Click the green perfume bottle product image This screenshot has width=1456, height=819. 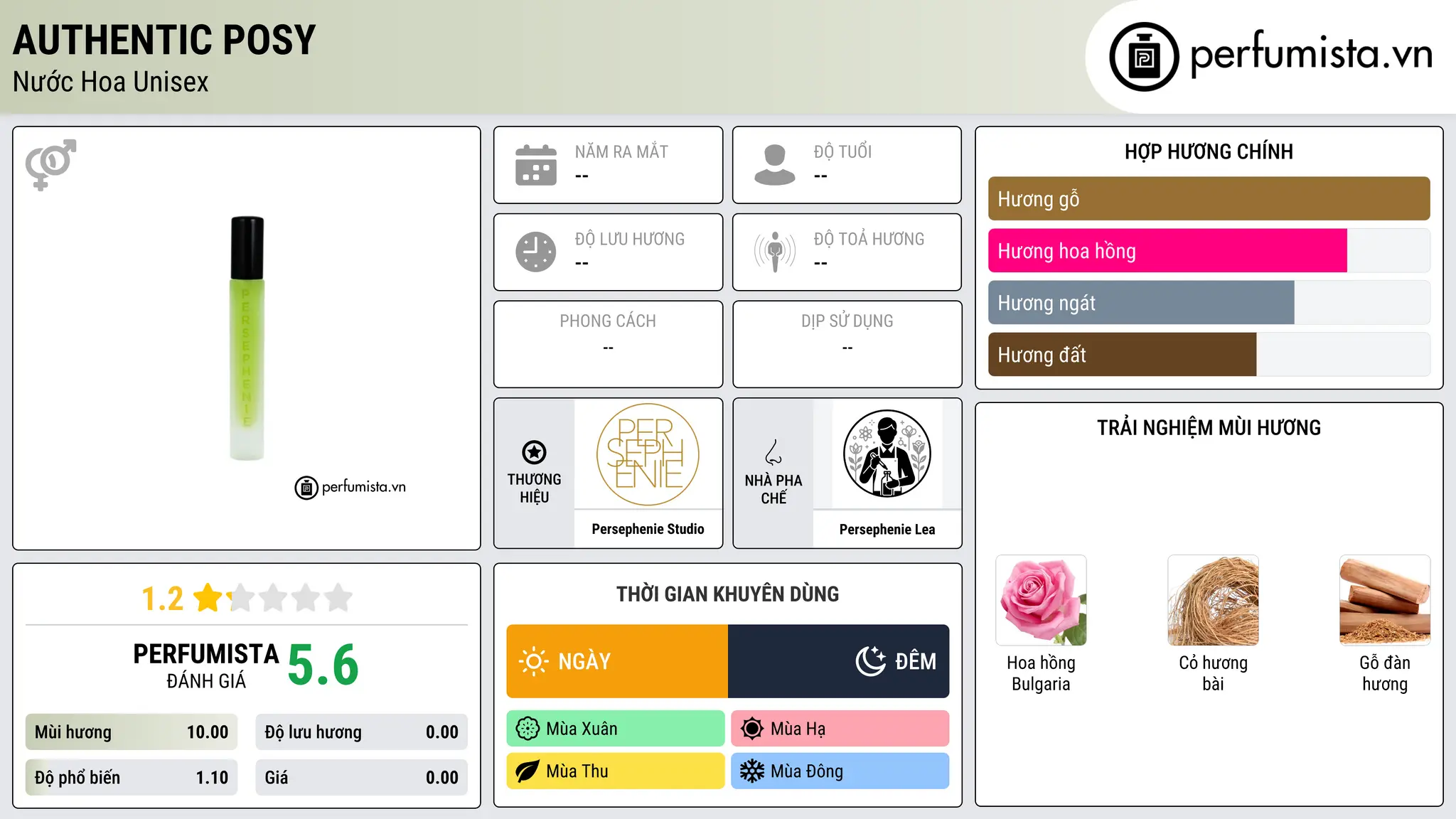[247, 338]
